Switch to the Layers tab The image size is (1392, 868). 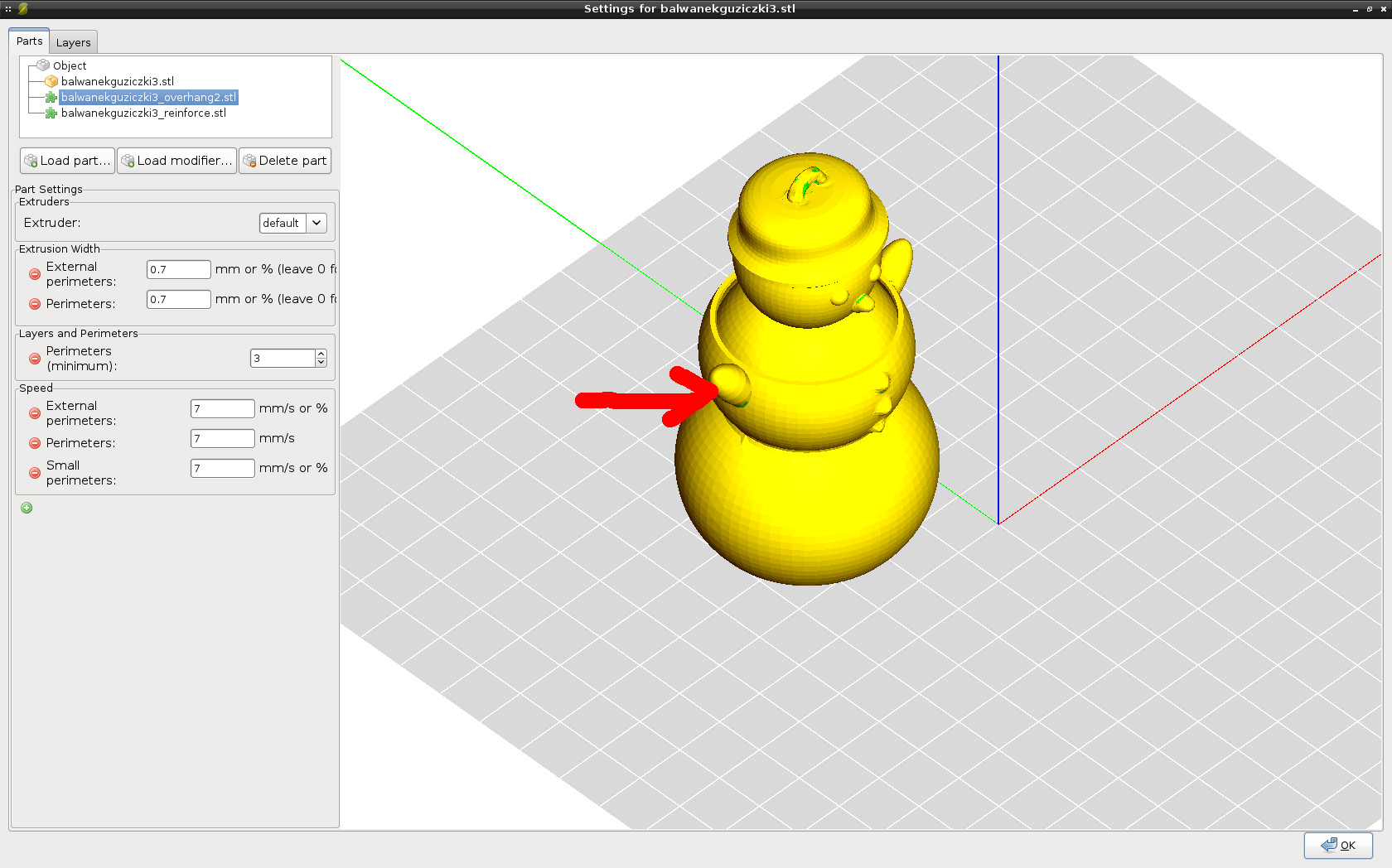74,42
